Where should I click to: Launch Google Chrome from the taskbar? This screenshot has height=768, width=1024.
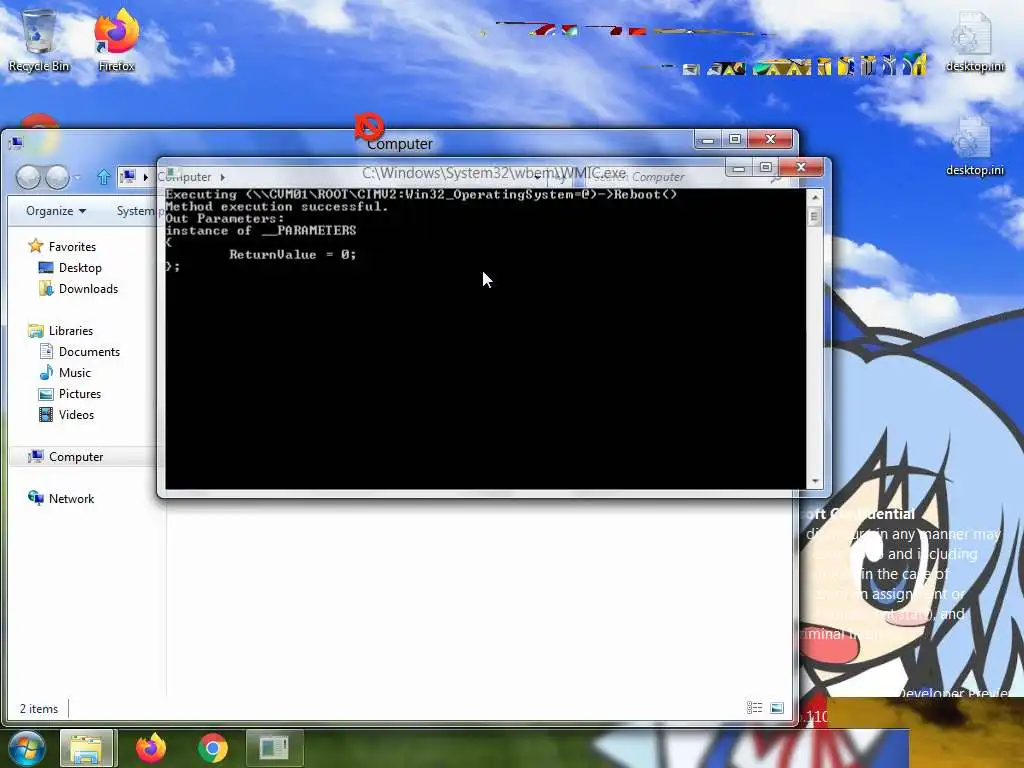click(x=213, y=748)
